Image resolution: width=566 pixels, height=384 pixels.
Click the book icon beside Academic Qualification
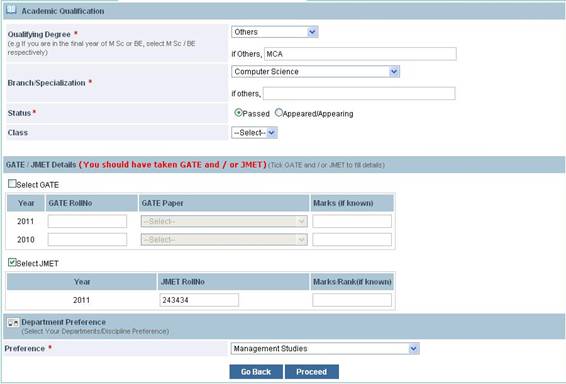point(11,9)
